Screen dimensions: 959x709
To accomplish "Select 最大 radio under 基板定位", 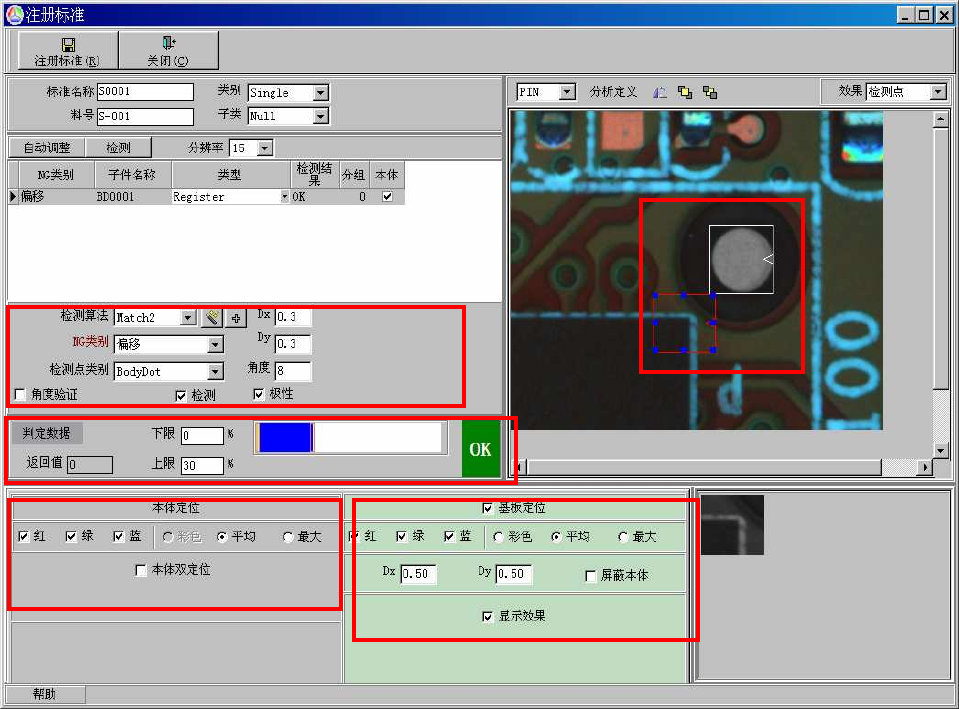I will tap(623, 537).
